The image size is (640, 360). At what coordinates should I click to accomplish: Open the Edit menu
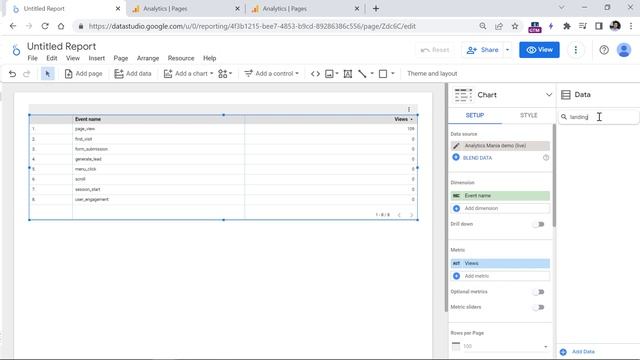(52, 58)
